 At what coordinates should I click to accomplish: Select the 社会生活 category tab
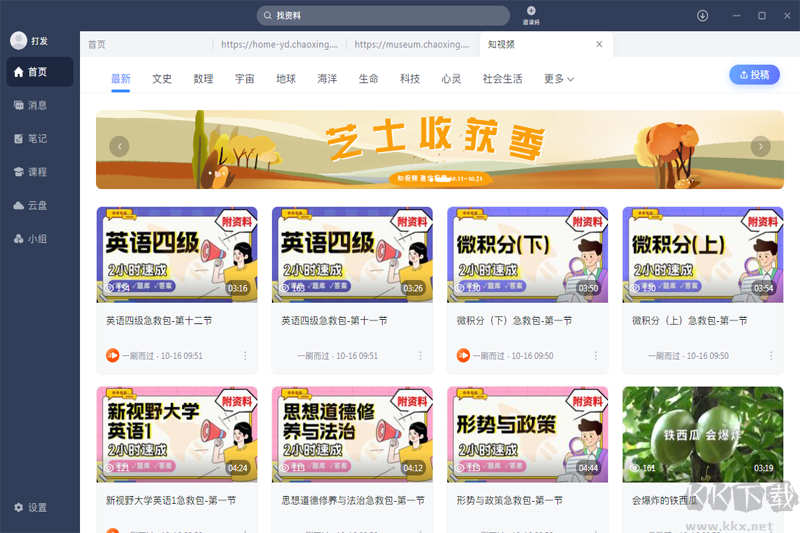[503, 79]
